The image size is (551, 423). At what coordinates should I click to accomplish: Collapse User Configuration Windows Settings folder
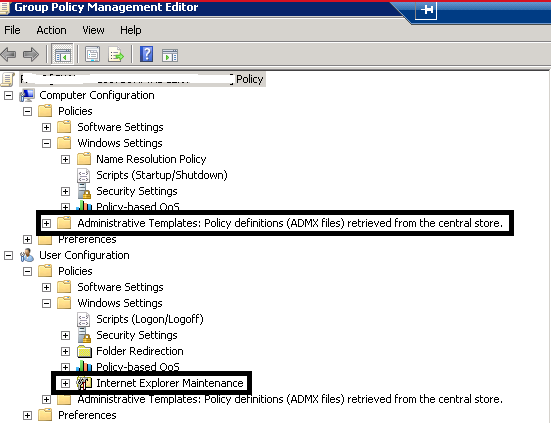(x=46, y=304)
